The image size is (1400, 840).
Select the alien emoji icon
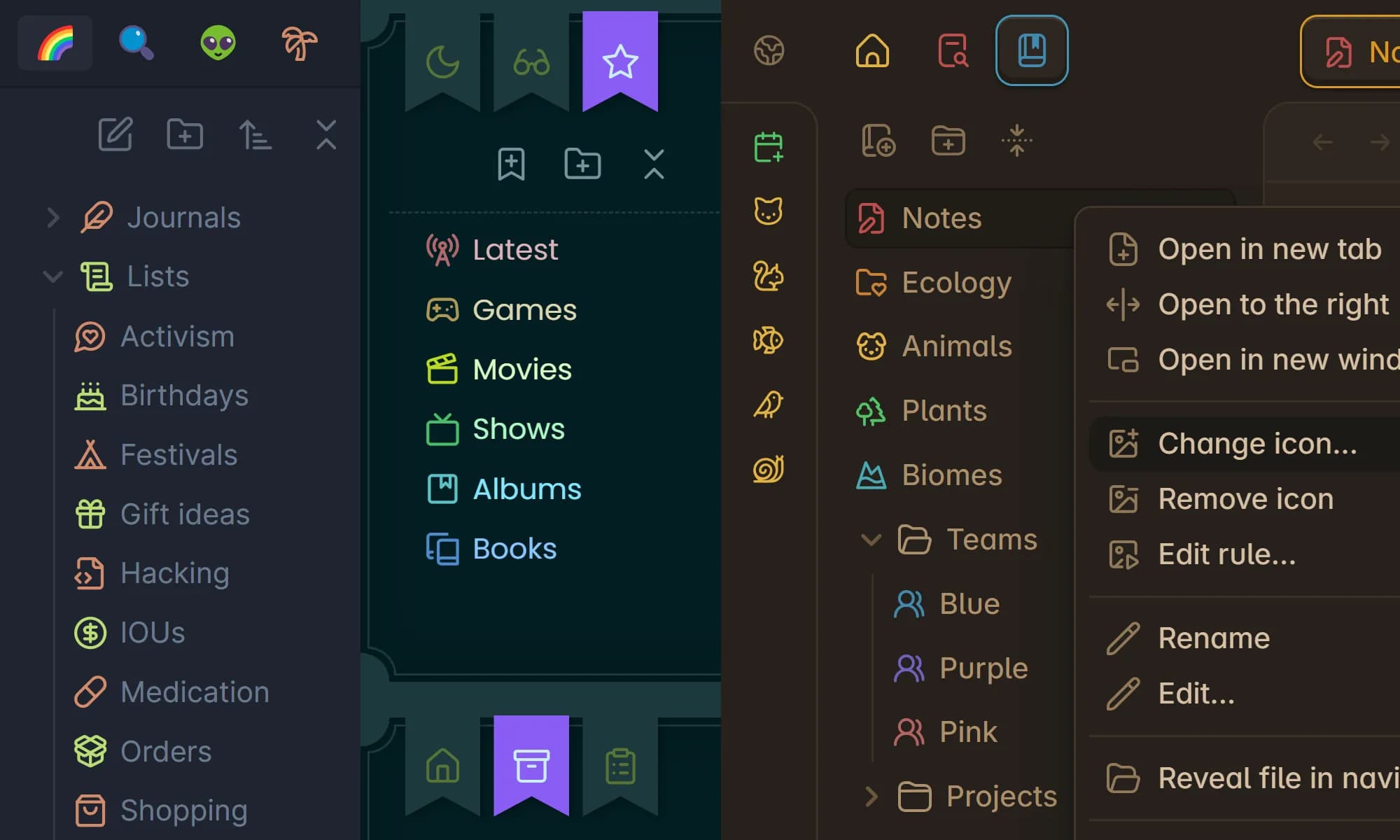[x=218, y=43]
